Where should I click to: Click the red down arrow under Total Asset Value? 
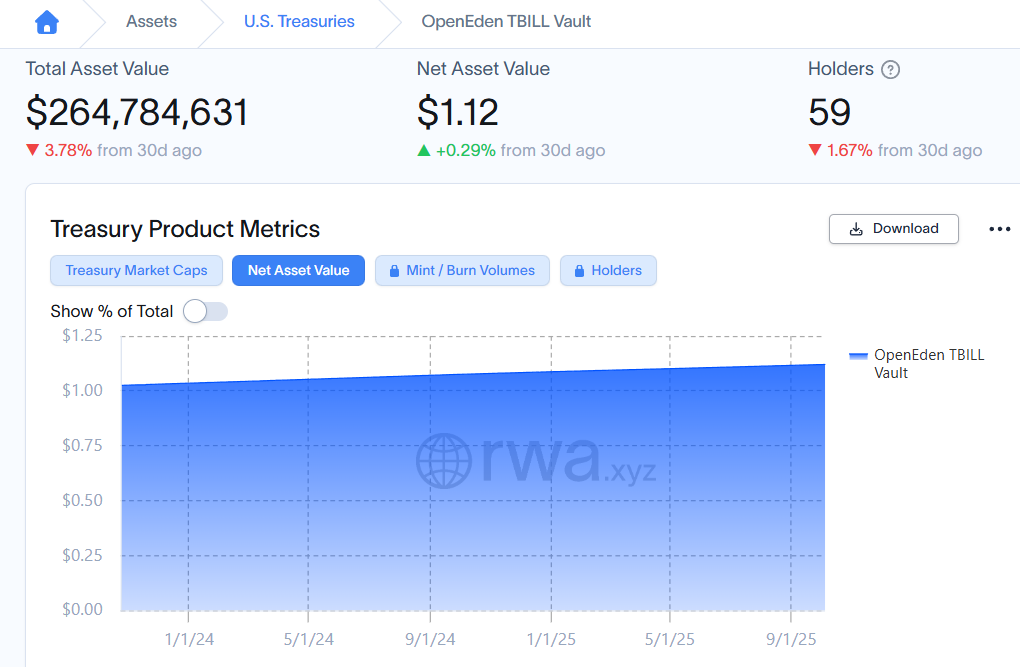[x=33, y=150]
